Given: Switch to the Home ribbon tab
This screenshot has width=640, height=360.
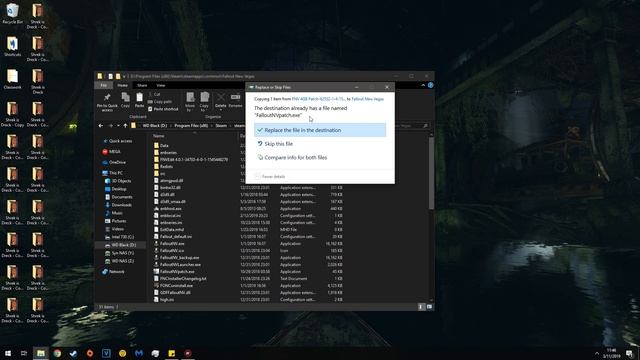Looking at the screenshot, I should click(x=122, y=85).
